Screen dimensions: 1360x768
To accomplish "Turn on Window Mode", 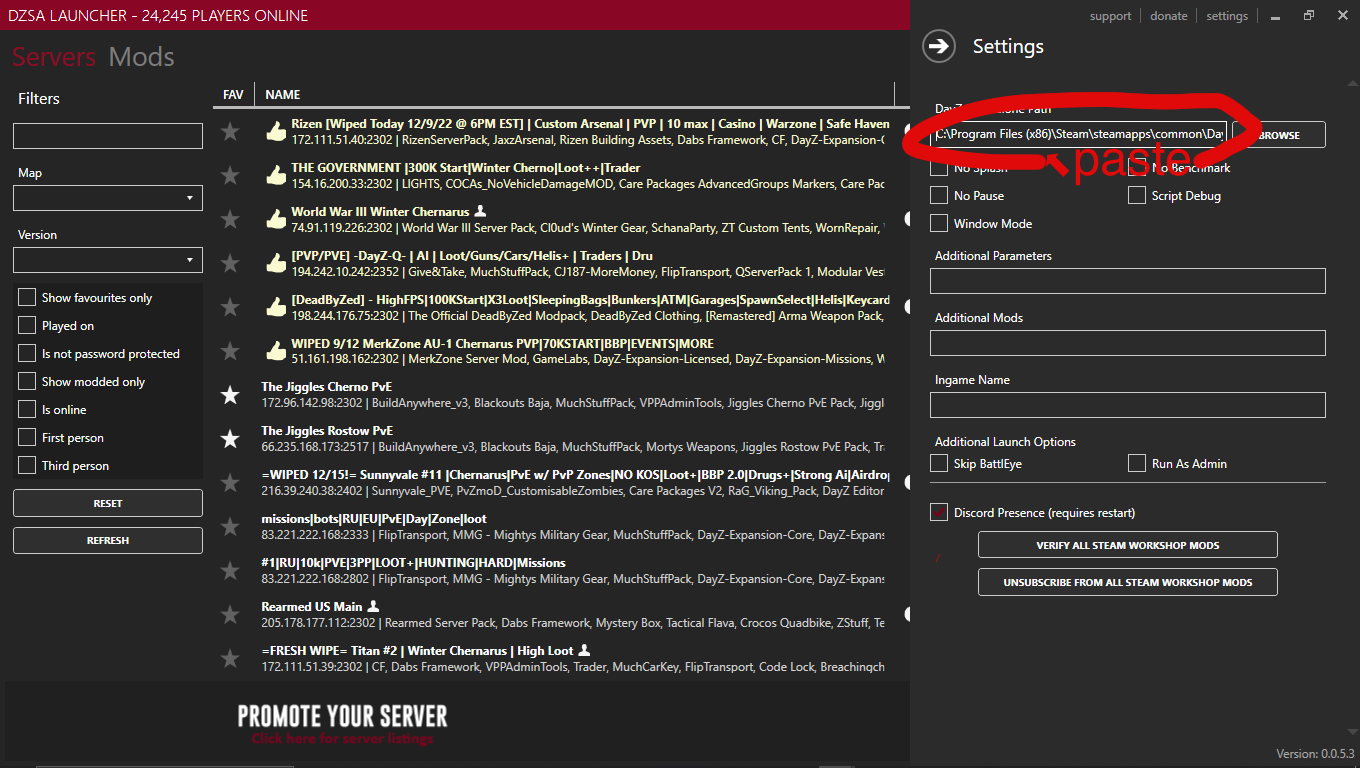I will point(939,223).
